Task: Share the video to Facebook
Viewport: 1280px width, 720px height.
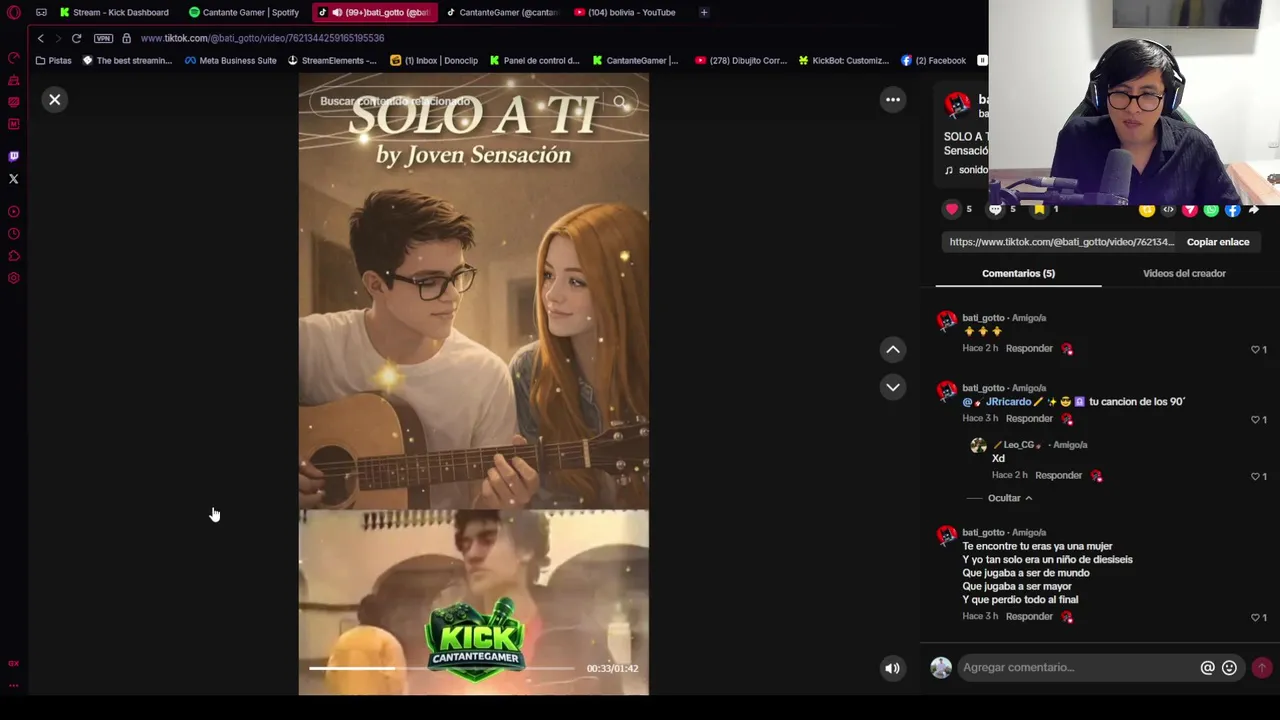Action: coord(1232,210)
